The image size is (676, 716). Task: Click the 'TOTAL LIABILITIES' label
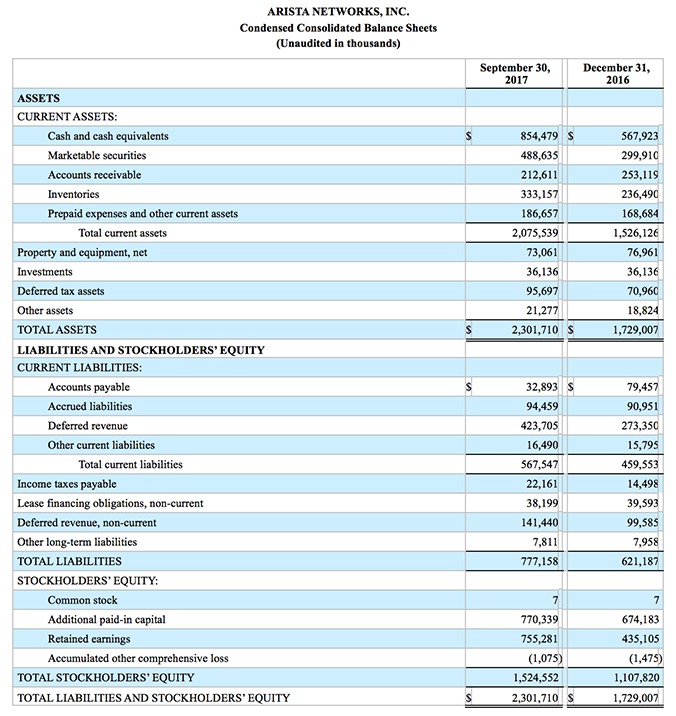tap(69, 561)
